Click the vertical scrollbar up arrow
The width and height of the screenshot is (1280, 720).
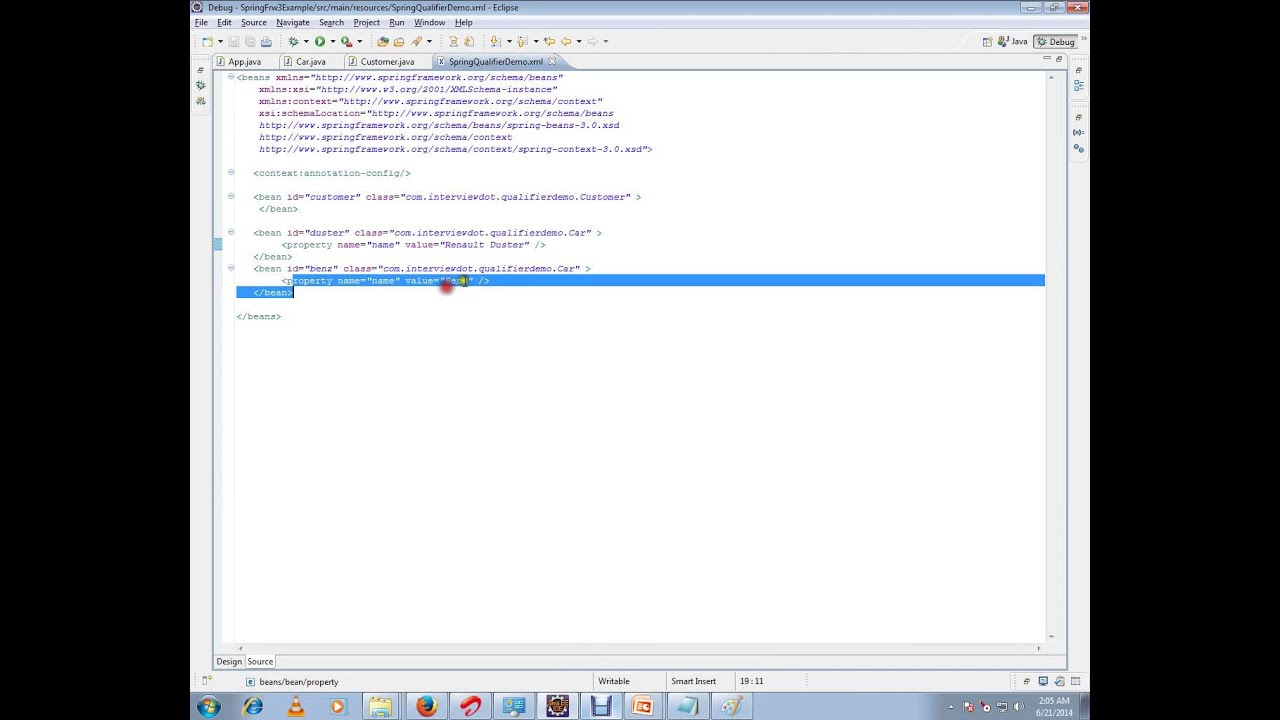tap(1050, 77)
